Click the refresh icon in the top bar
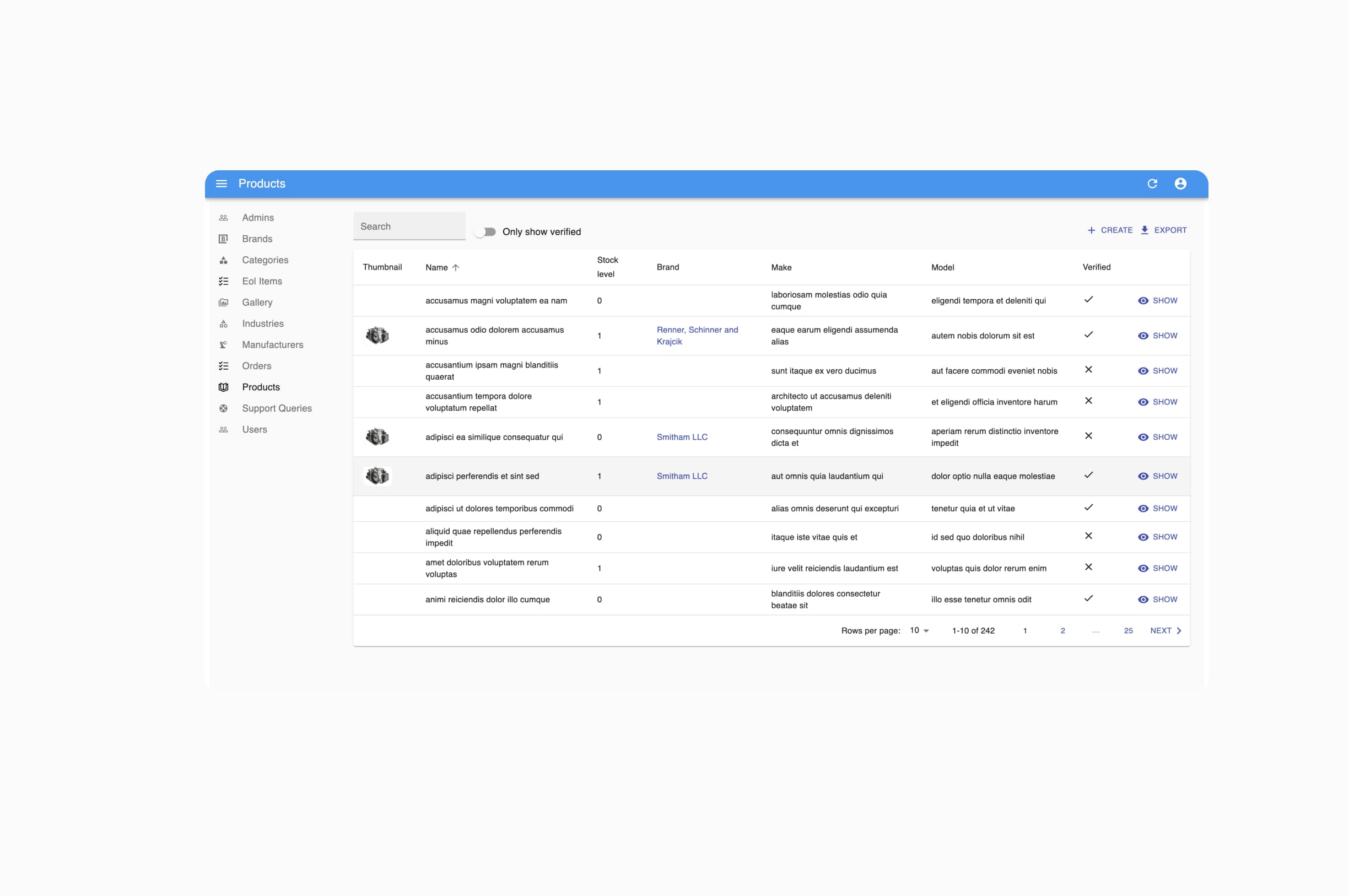Image resolution: width=1349 pixels, height=896 pixels. click(1152, 183)
